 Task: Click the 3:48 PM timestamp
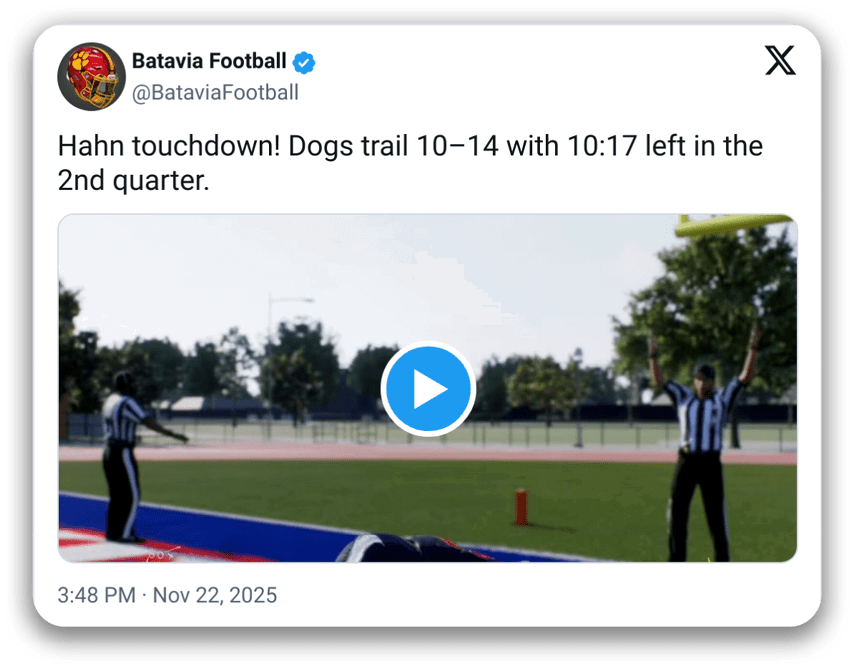coord(96,595)
